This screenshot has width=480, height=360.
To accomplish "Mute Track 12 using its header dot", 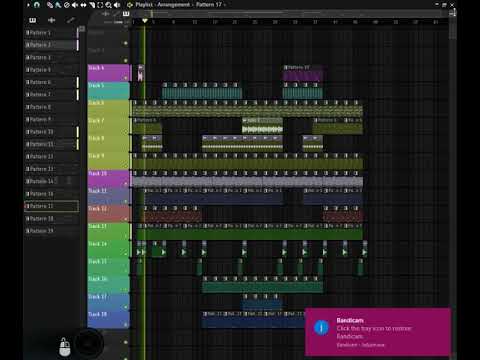I will click(126, 219).
